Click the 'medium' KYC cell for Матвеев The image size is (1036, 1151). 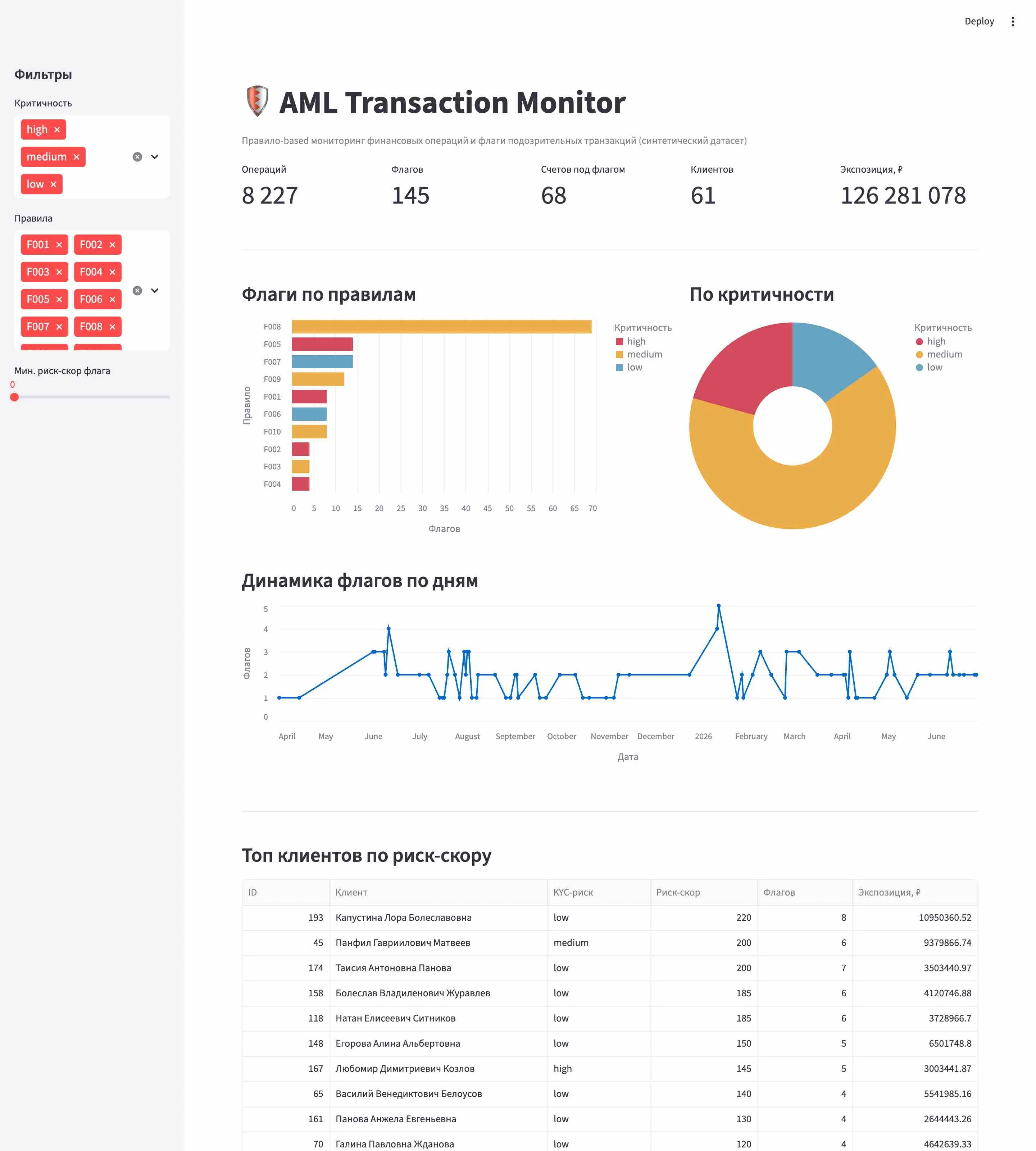point(599,943)
